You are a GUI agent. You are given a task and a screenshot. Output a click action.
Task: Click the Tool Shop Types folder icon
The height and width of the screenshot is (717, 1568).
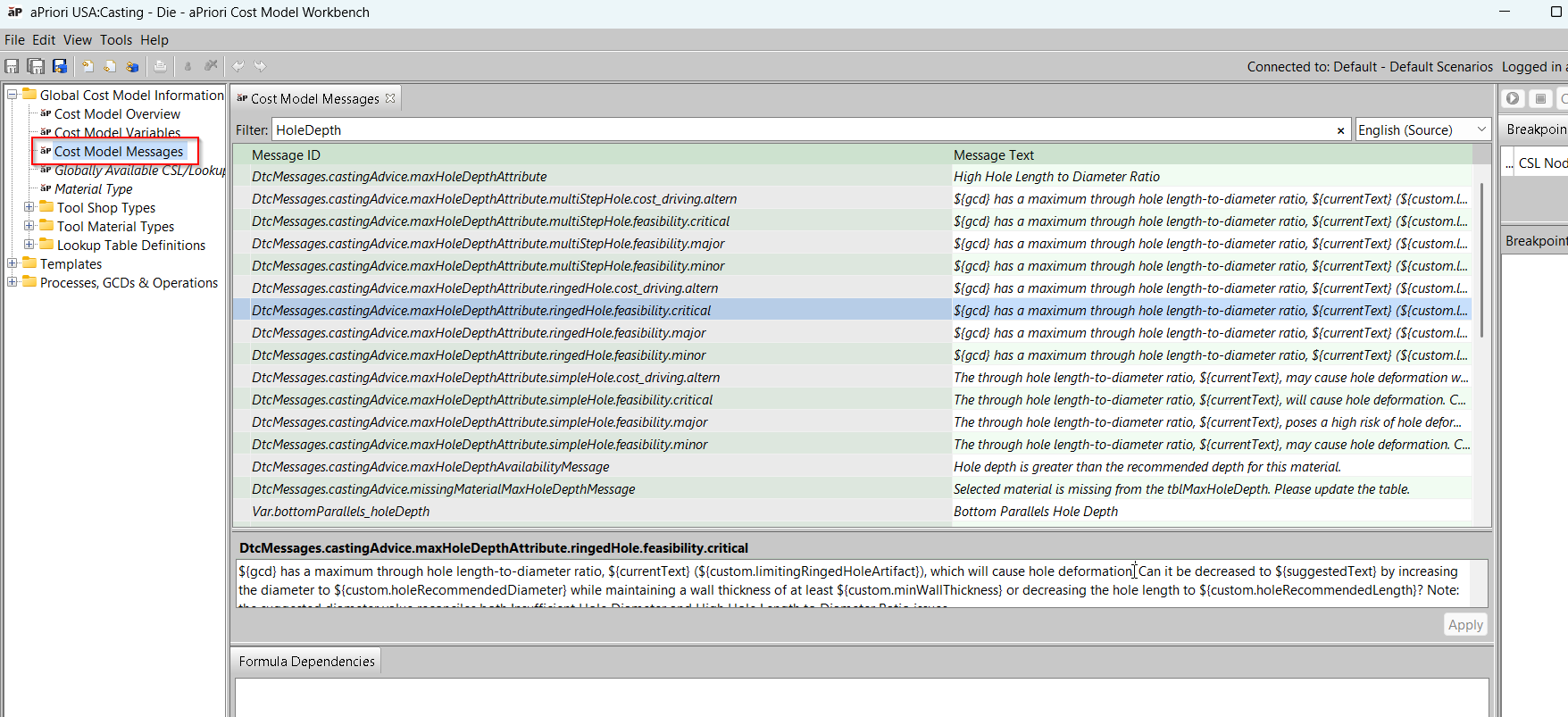pos(46,207)
